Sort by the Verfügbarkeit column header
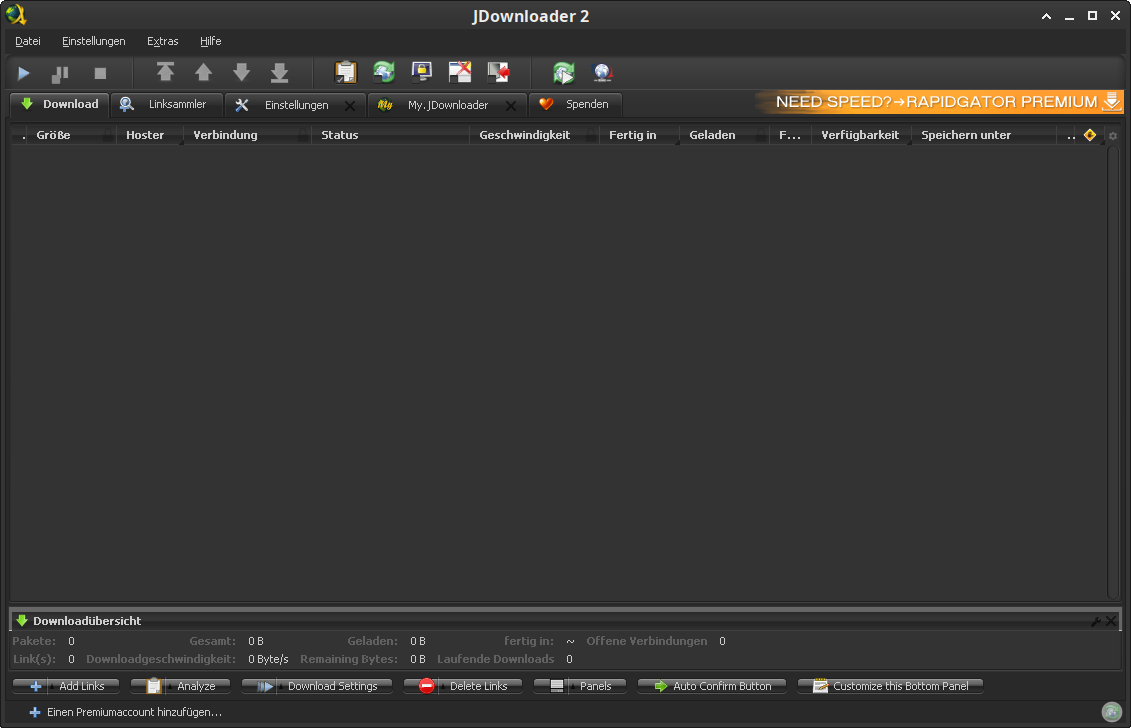 pos(860,135)
